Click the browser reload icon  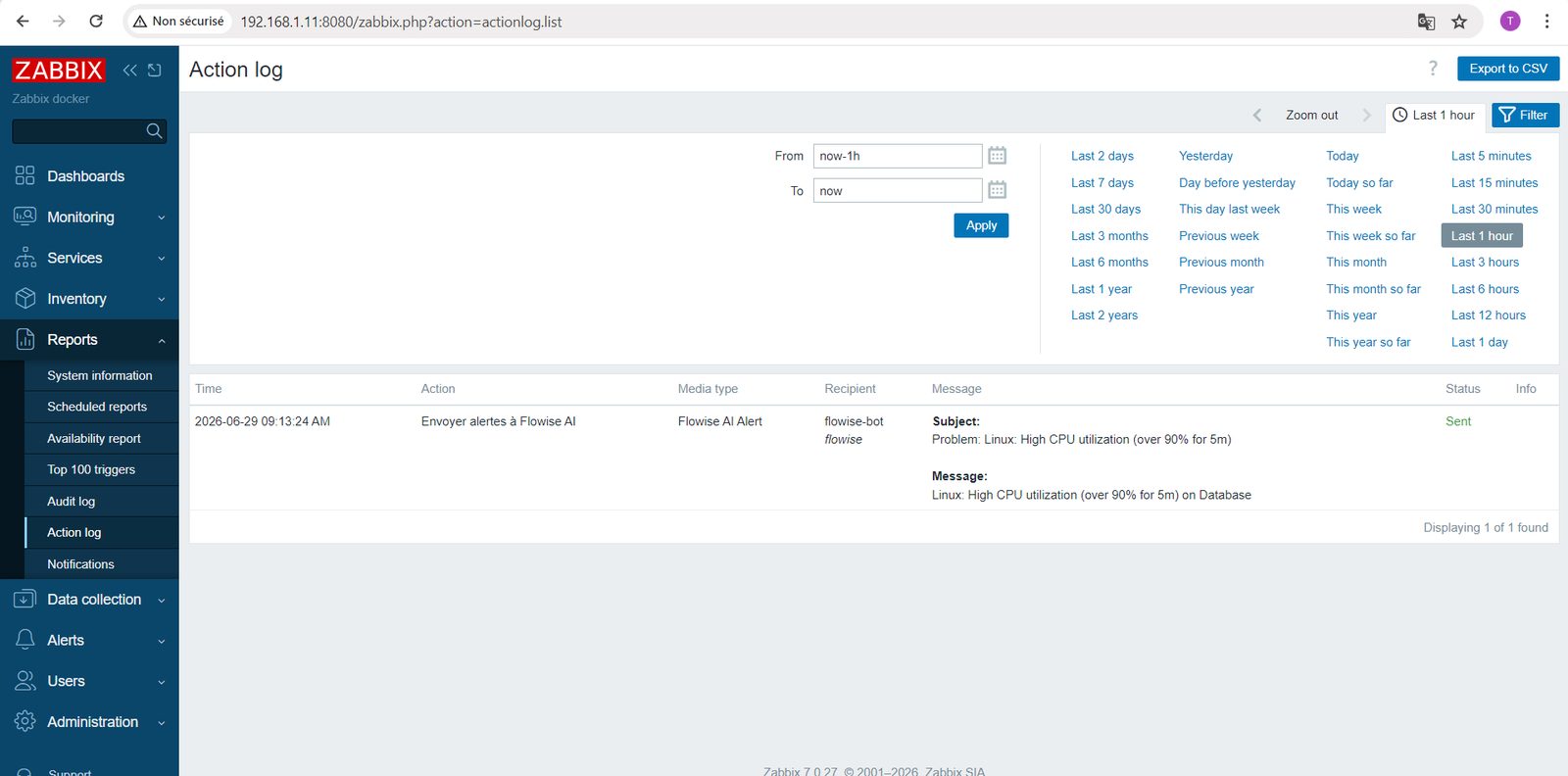pyautogui.click(x=96, y=21)
